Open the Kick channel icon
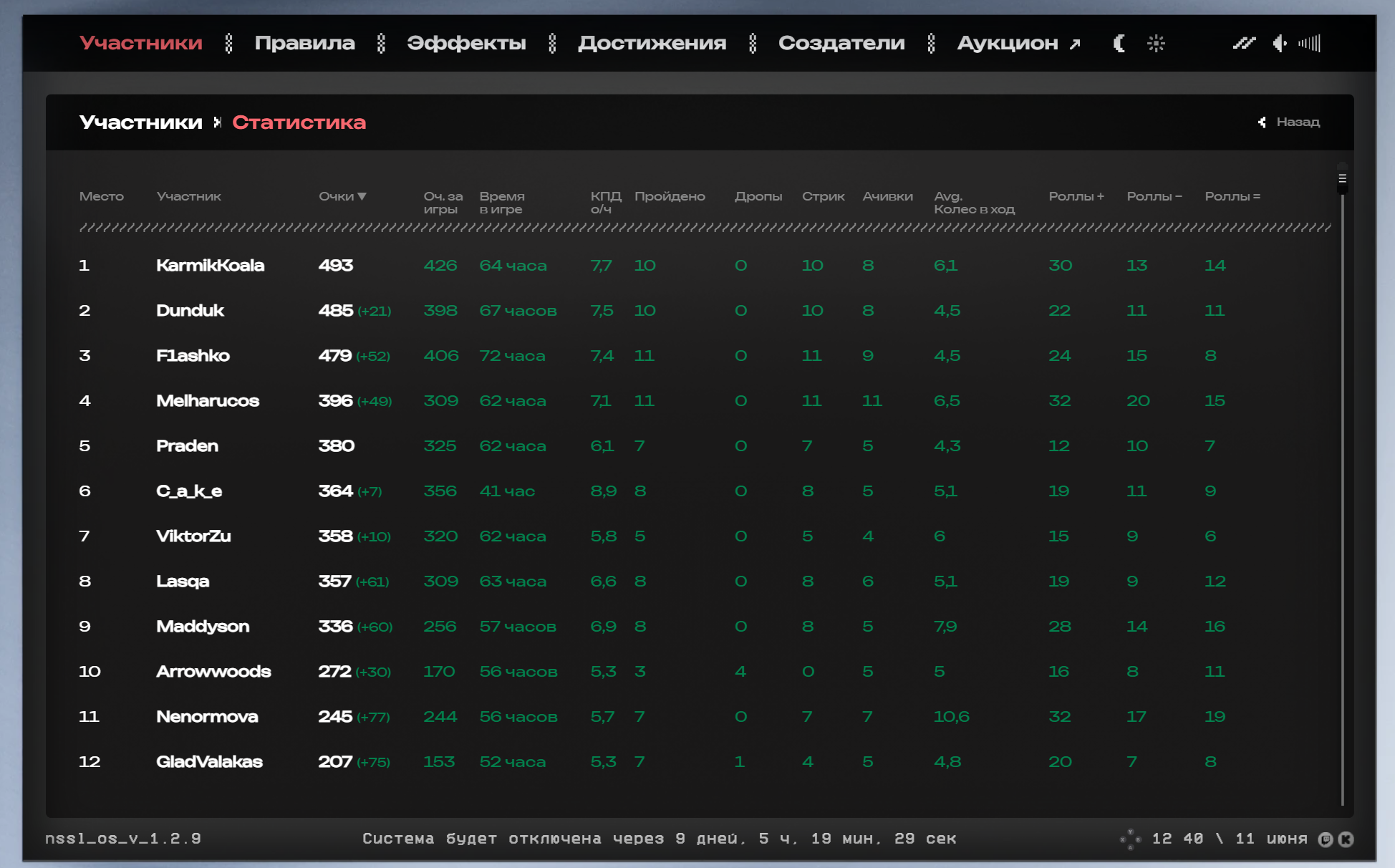The height and width of the screenshot is (868, 1395). (1346, 839)
